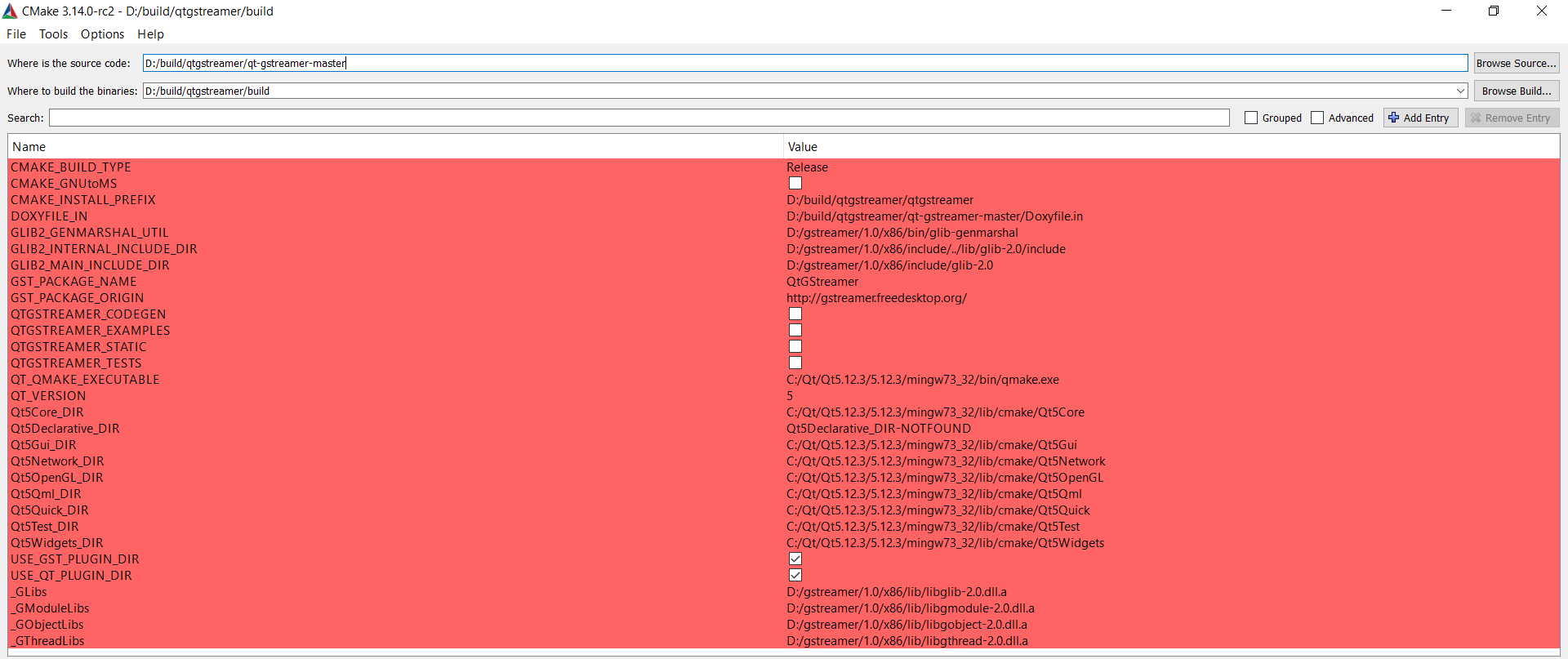
Task: Click the Doxyfile.in path value
Action: [934, 216]
